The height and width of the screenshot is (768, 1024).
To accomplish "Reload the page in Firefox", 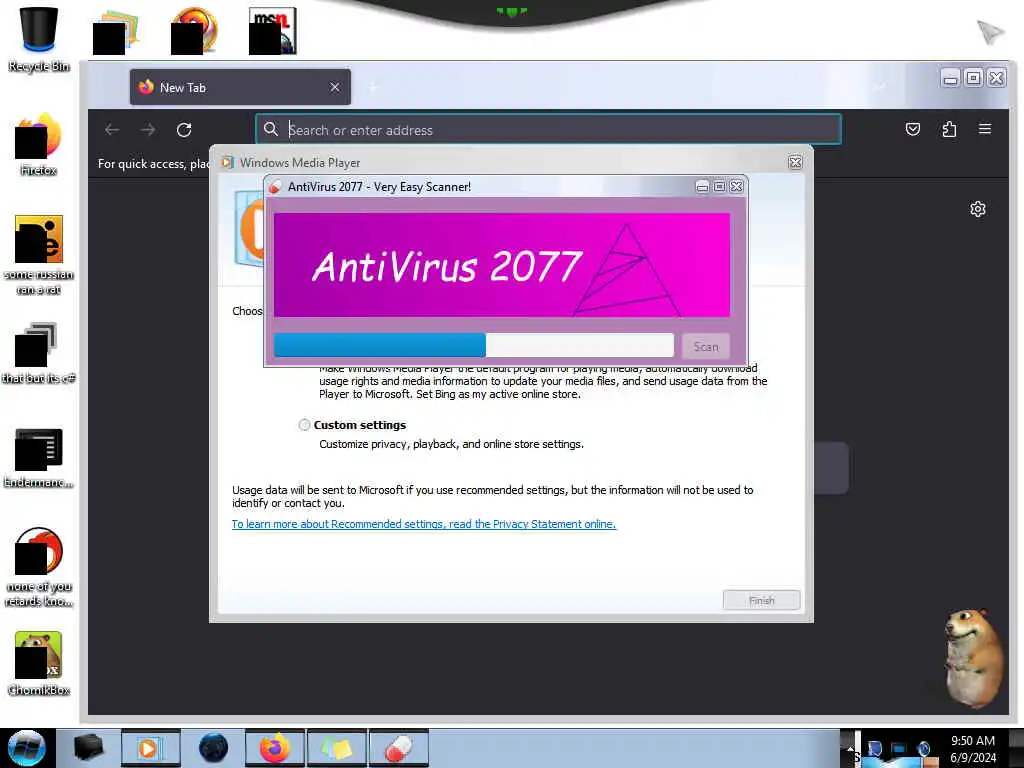I will [184, 129].
